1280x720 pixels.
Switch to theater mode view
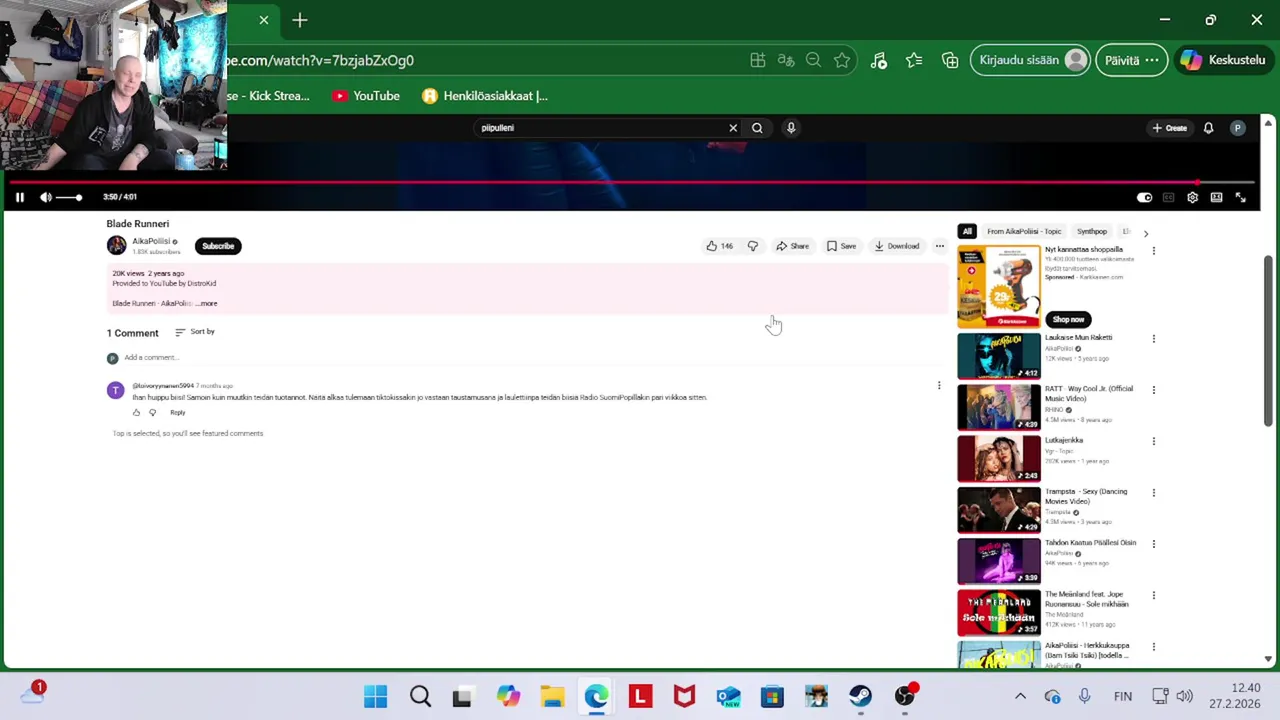click(x=1216, y=197)
